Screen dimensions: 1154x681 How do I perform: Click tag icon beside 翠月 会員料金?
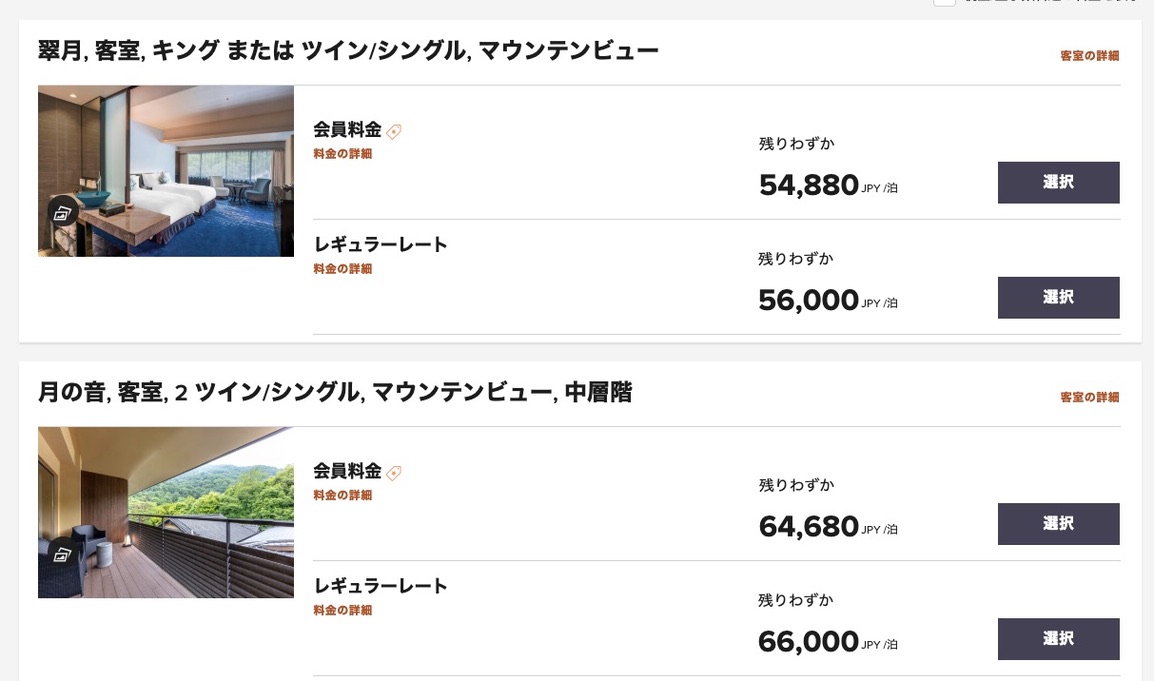tap(394, 131)
